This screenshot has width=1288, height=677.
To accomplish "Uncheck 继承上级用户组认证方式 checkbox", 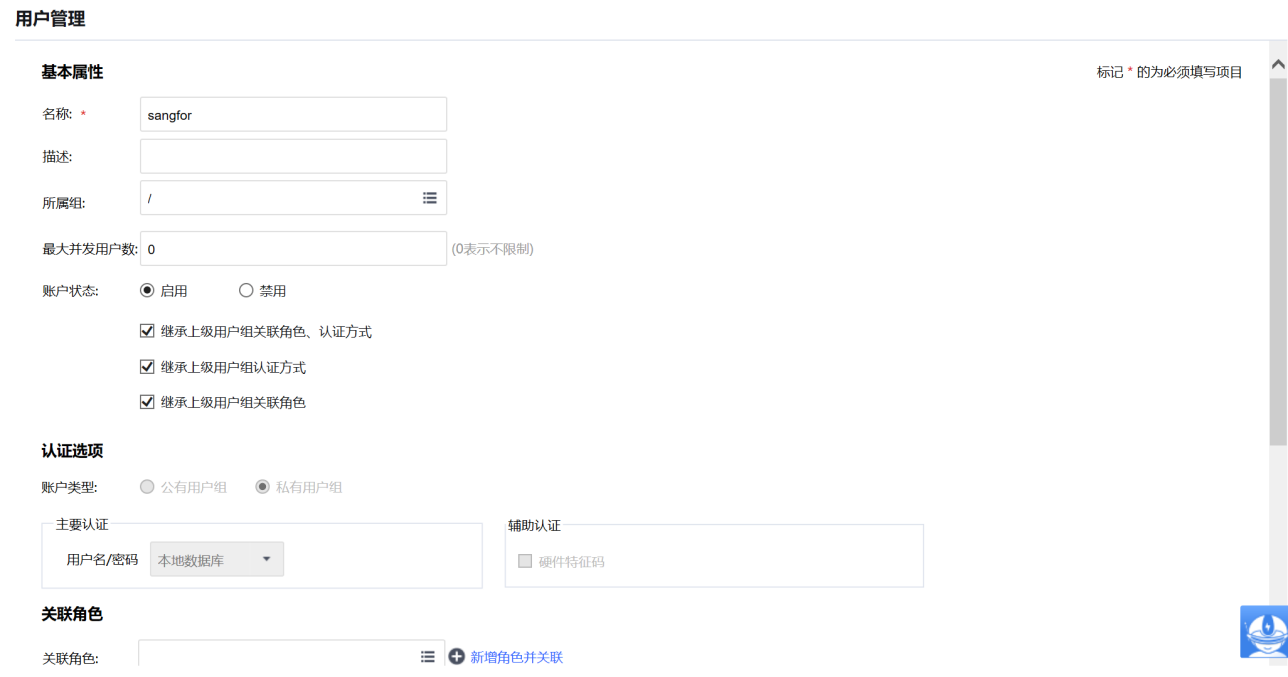I will (148, 367).
